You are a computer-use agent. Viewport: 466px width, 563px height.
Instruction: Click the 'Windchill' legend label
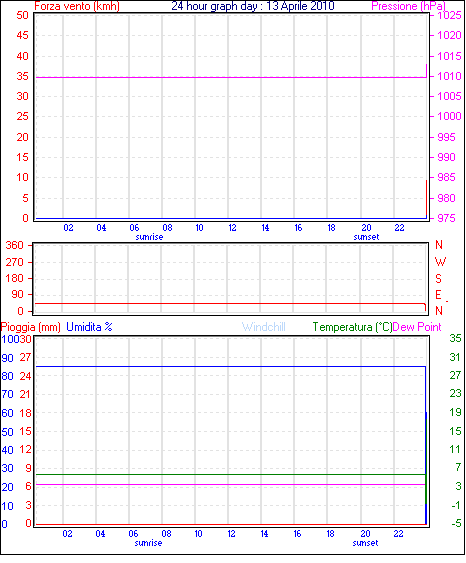(264, 327)
